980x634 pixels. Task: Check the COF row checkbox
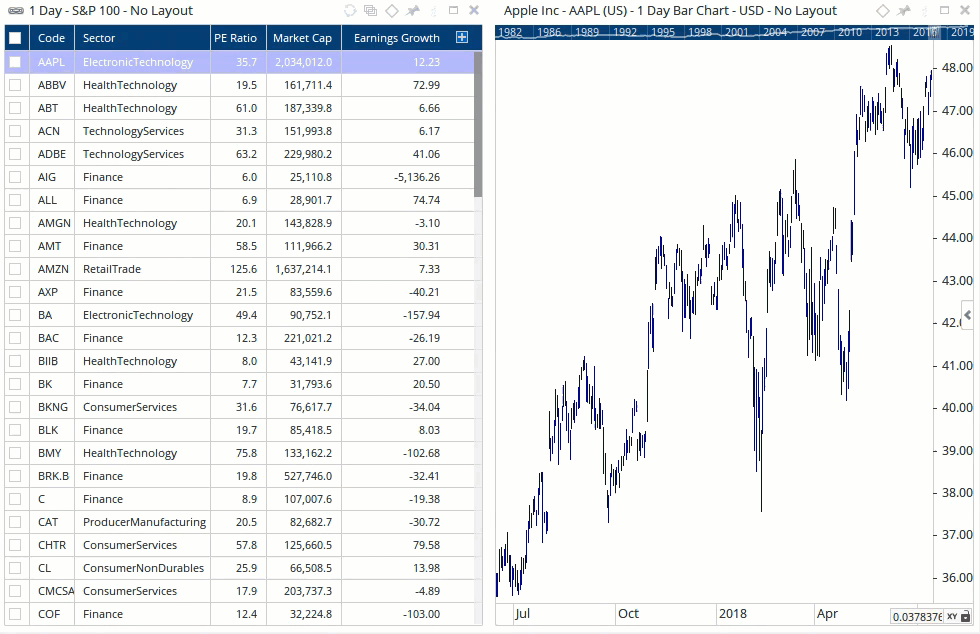click(15, 614)
